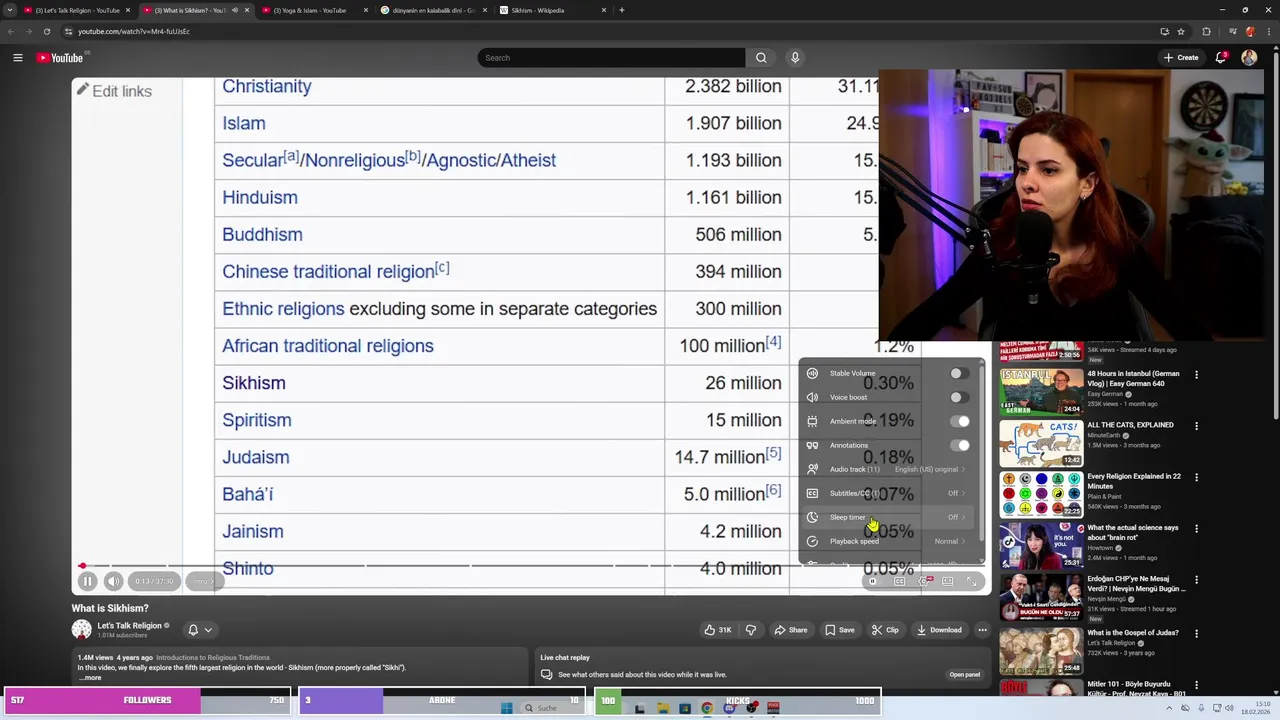
Task: Click the settings menu scrollbar
Action: pyautogui.click(x=982, y=450)
